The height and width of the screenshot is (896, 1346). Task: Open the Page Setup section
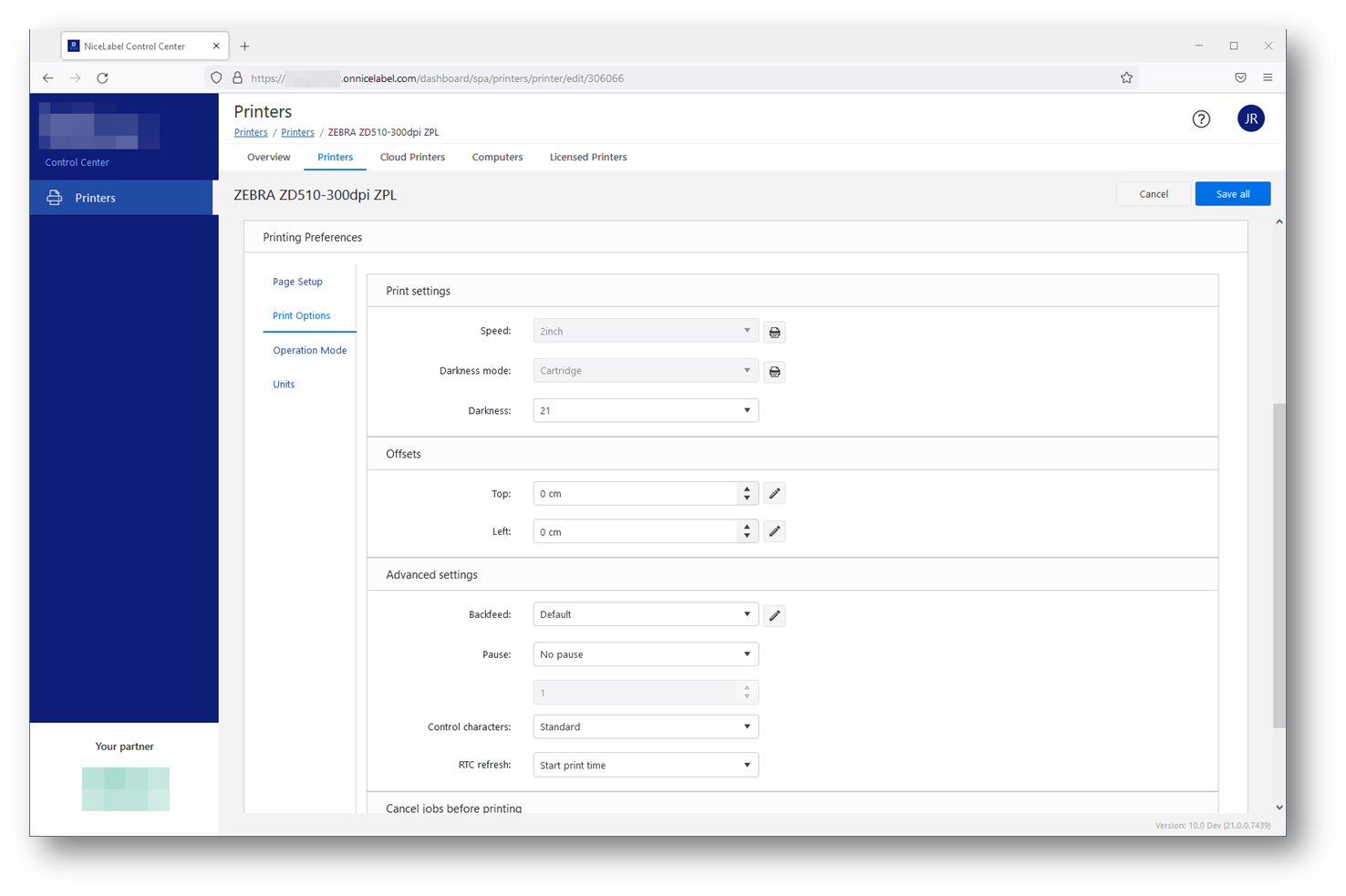click(297, 282)
